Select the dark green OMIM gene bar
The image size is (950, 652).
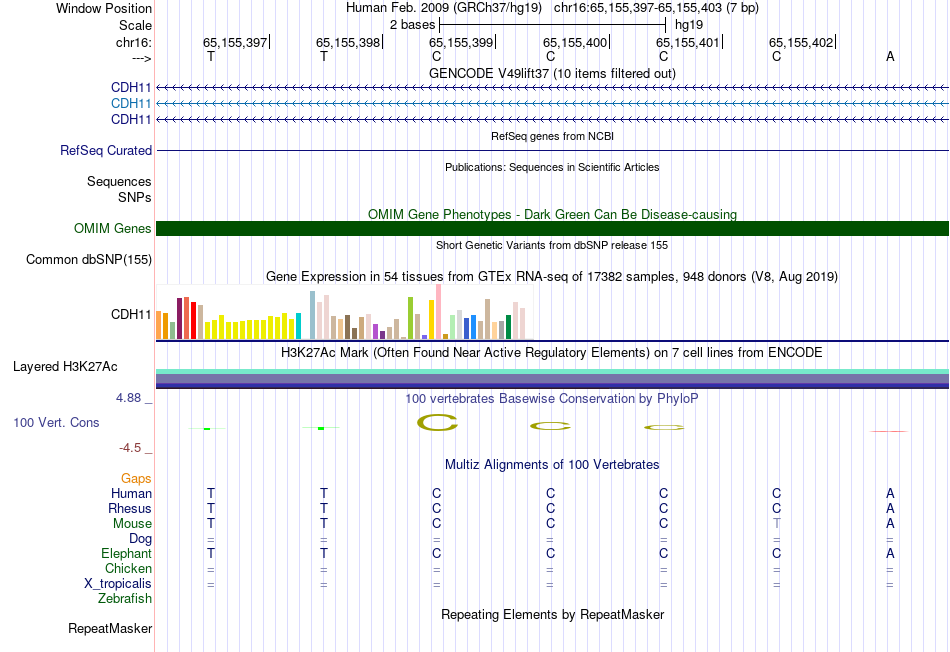coord(552,228)
